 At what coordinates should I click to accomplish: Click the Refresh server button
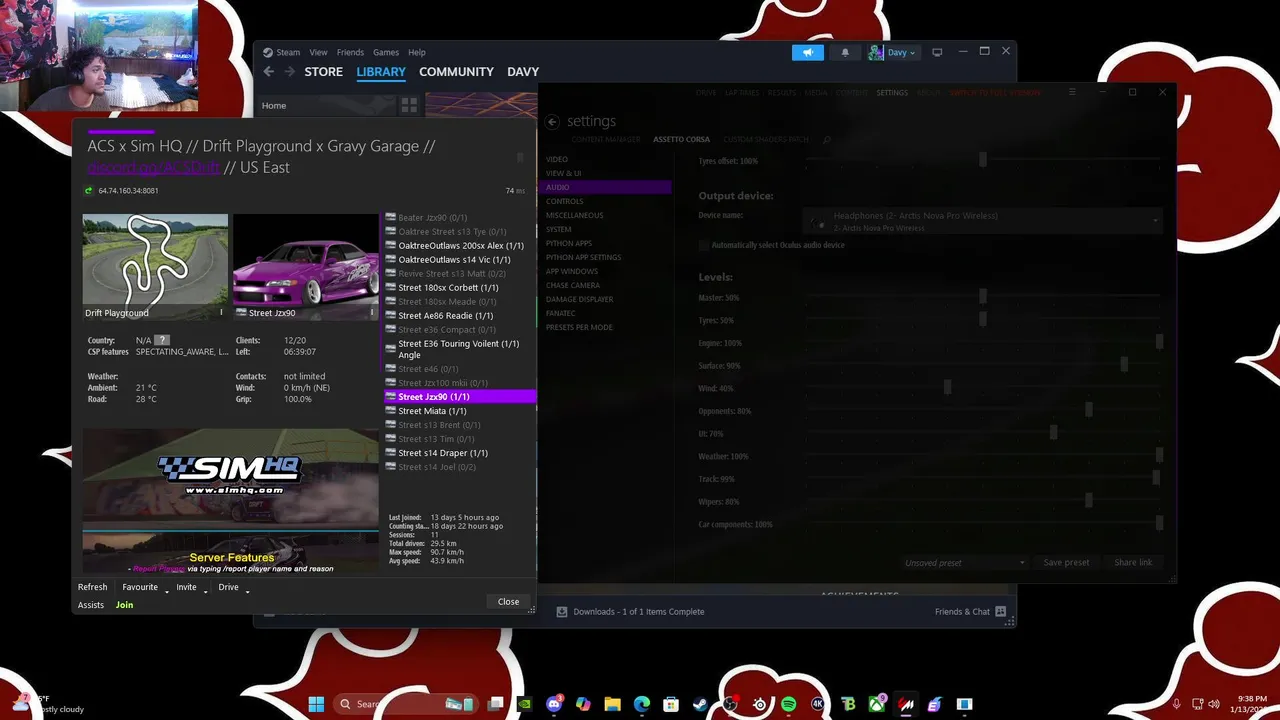(92, 587)
